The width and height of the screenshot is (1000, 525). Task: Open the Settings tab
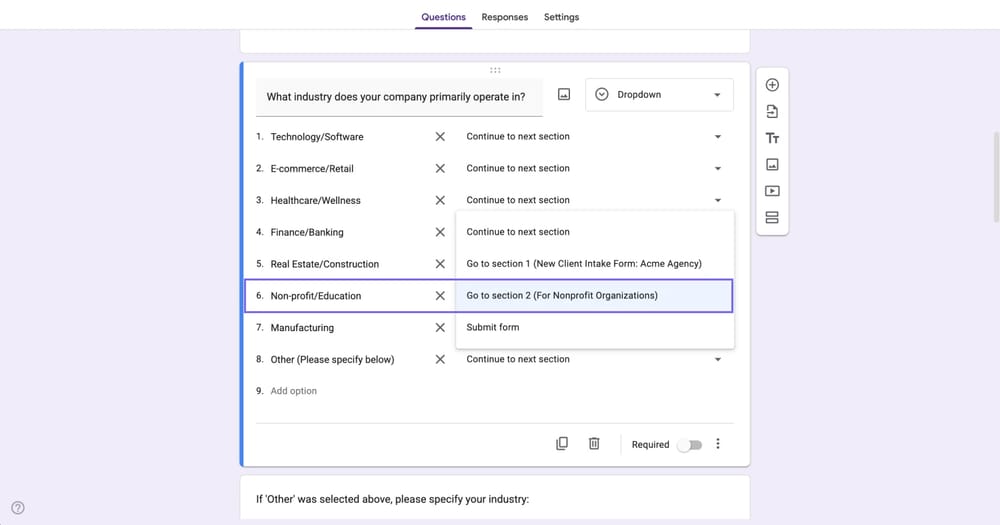tap(561, 17)
